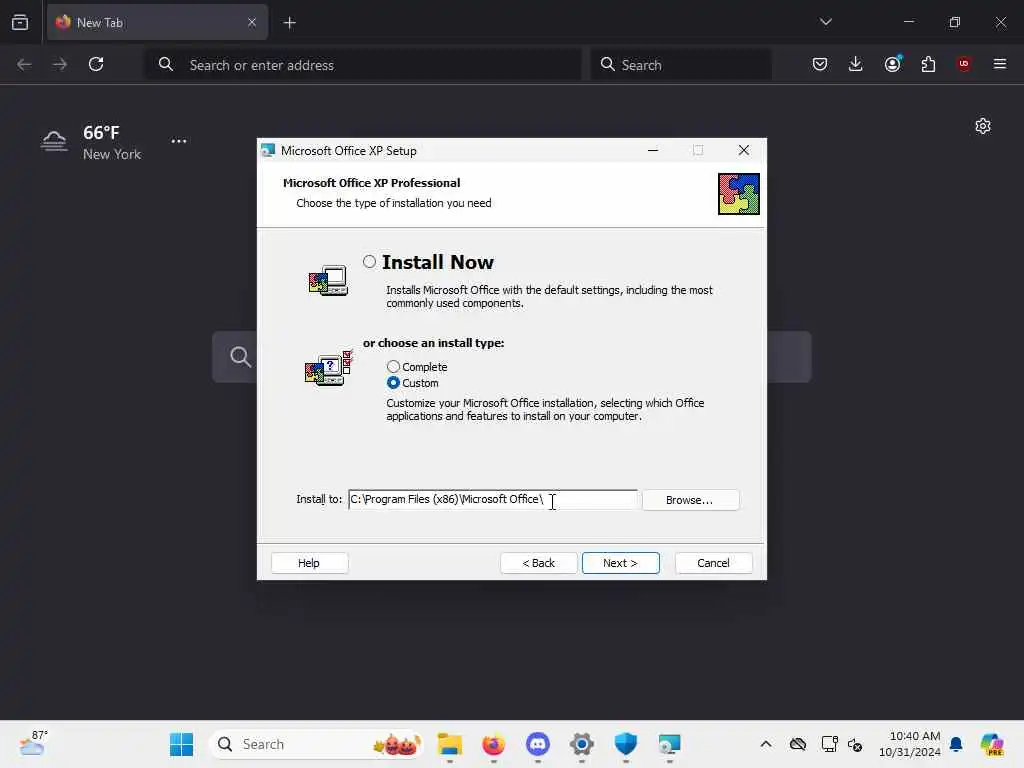
Task: Go back with browser back arrow
Action: (24, 64)
